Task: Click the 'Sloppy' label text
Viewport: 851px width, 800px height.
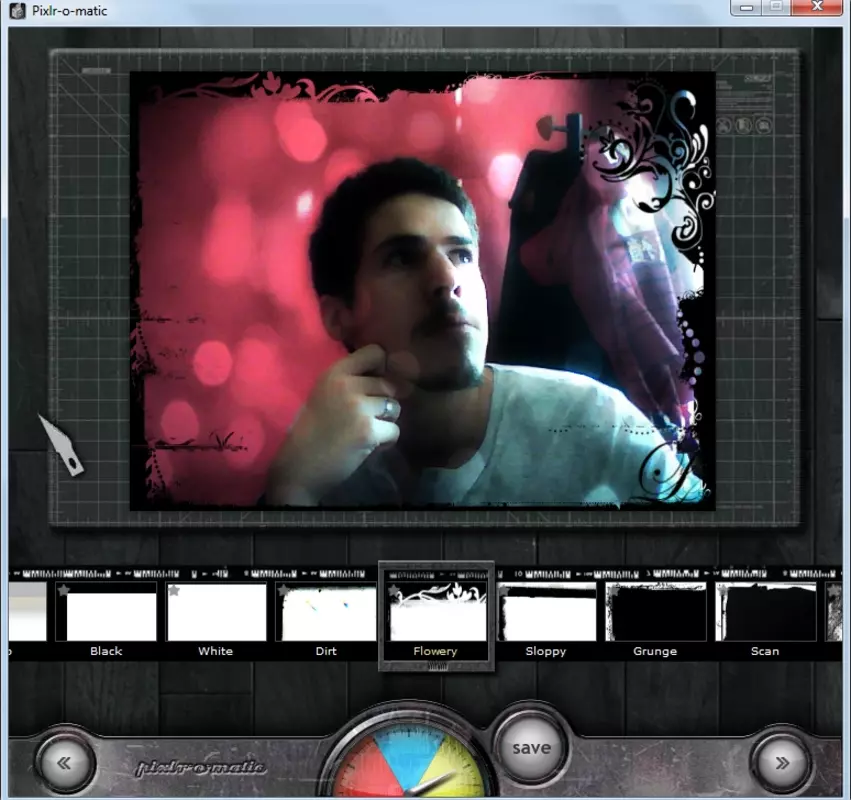Action: click(545, 651)
